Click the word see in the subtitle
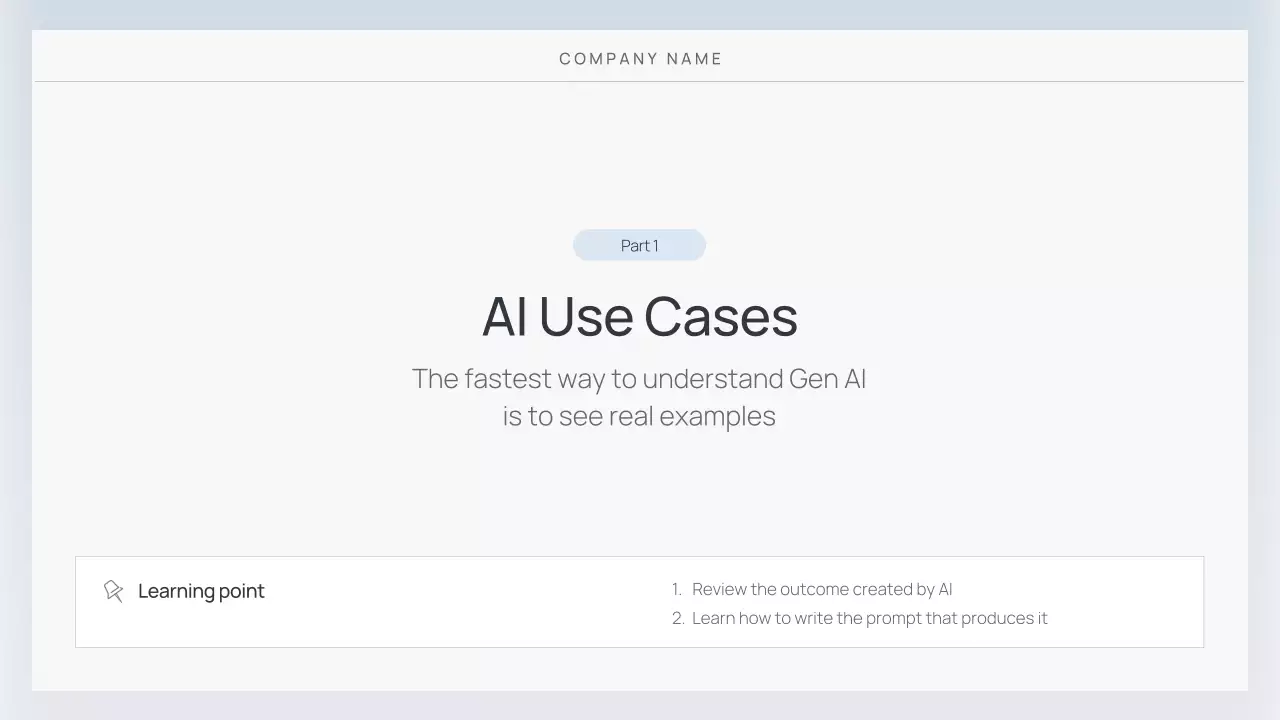Image resolution: width=1280 pixels, height=720 pixels. coord(581,415)
